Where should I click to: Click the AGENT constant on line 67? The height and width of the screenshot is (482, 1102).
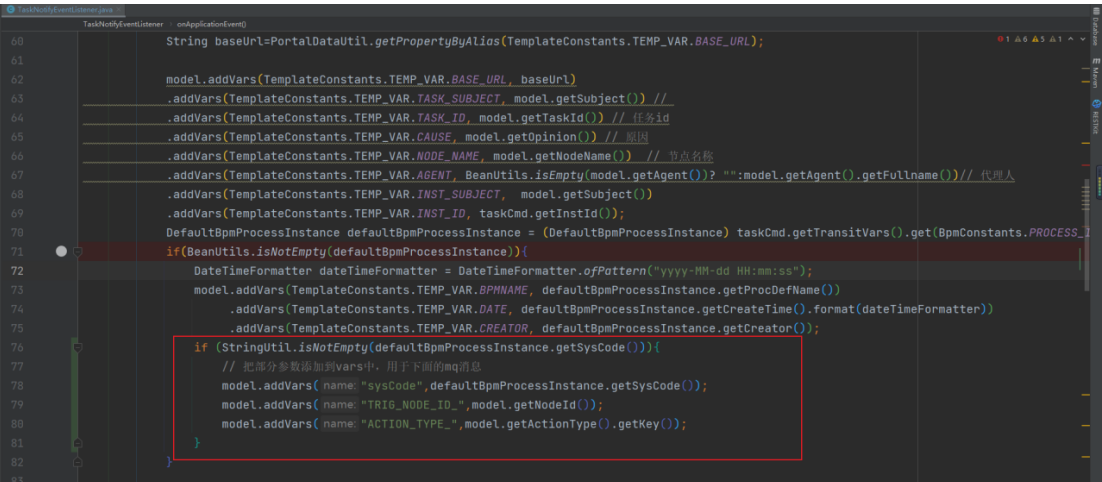pyautogui.click(x=434, y=175)
